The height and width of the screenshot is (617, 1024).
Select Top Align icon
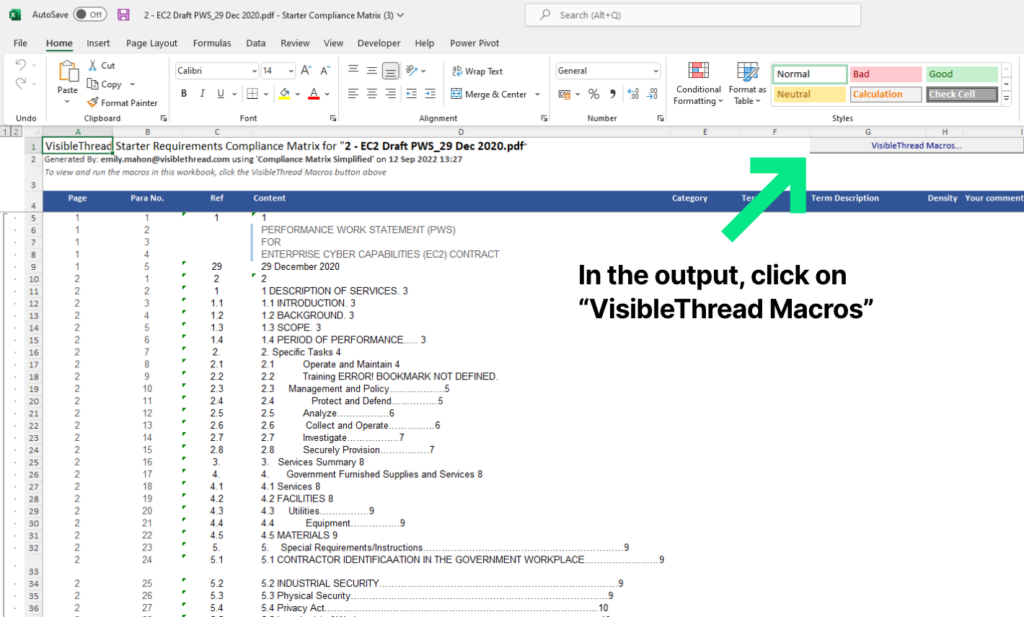[353, 70]
